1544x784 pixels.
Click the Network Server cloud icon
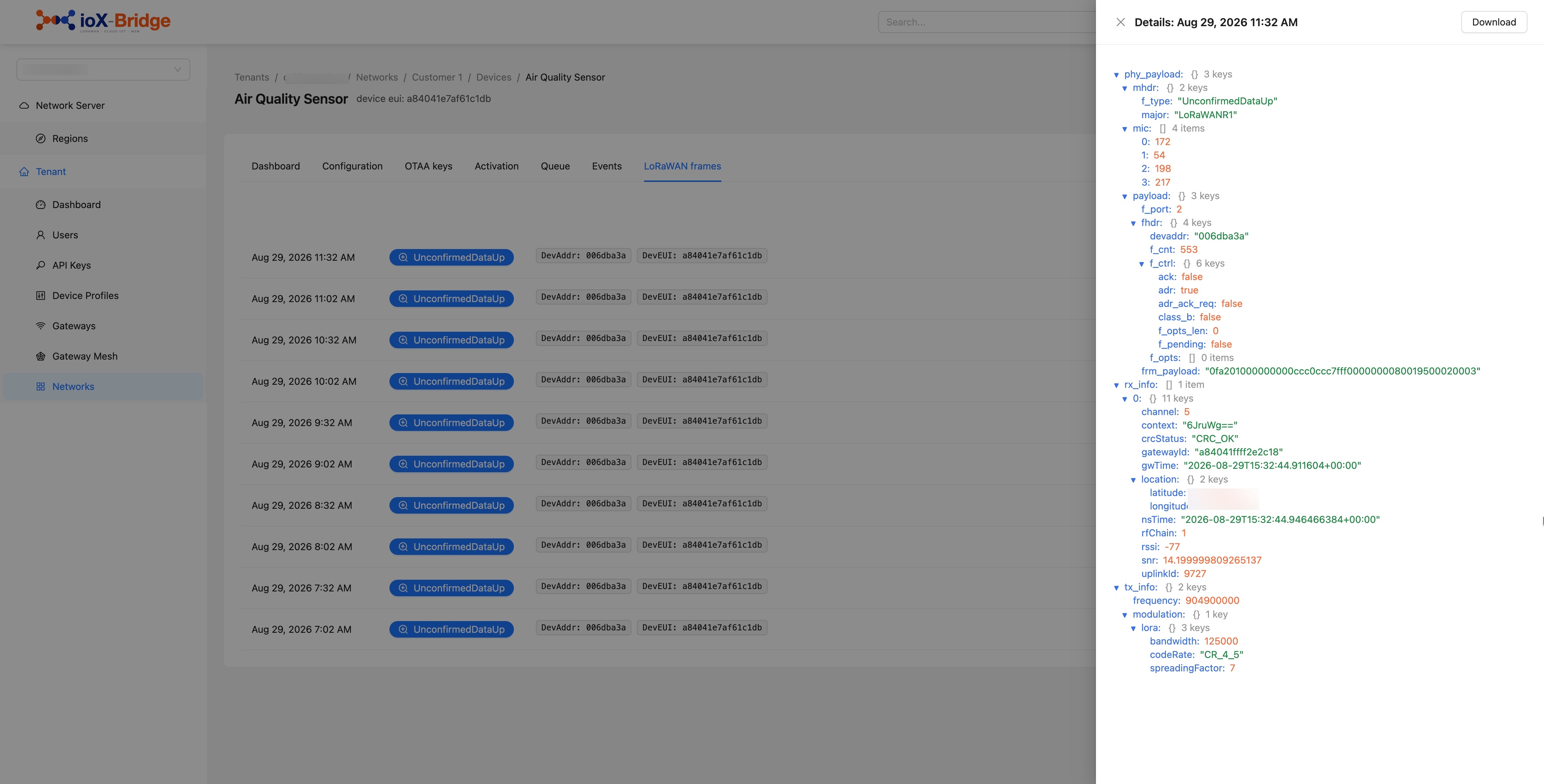pos(24,105)
